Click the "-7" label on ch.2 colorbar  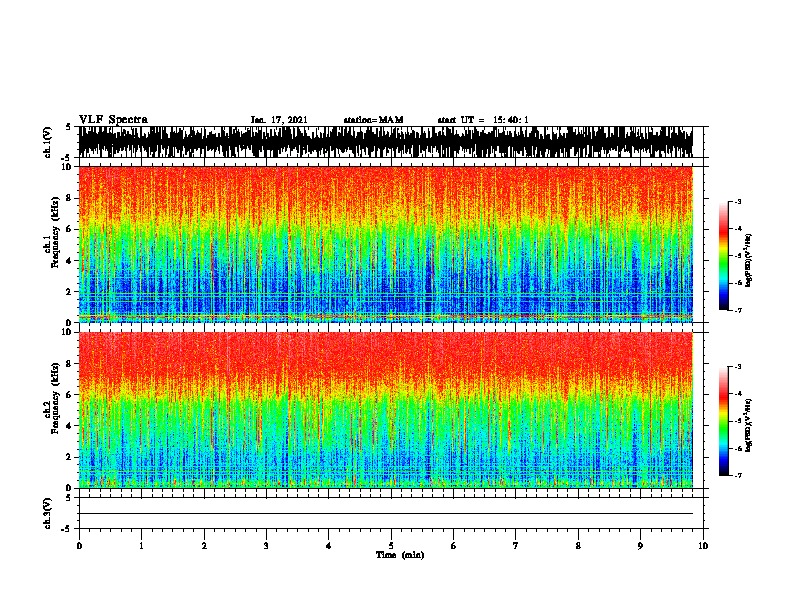click(737, 475)
